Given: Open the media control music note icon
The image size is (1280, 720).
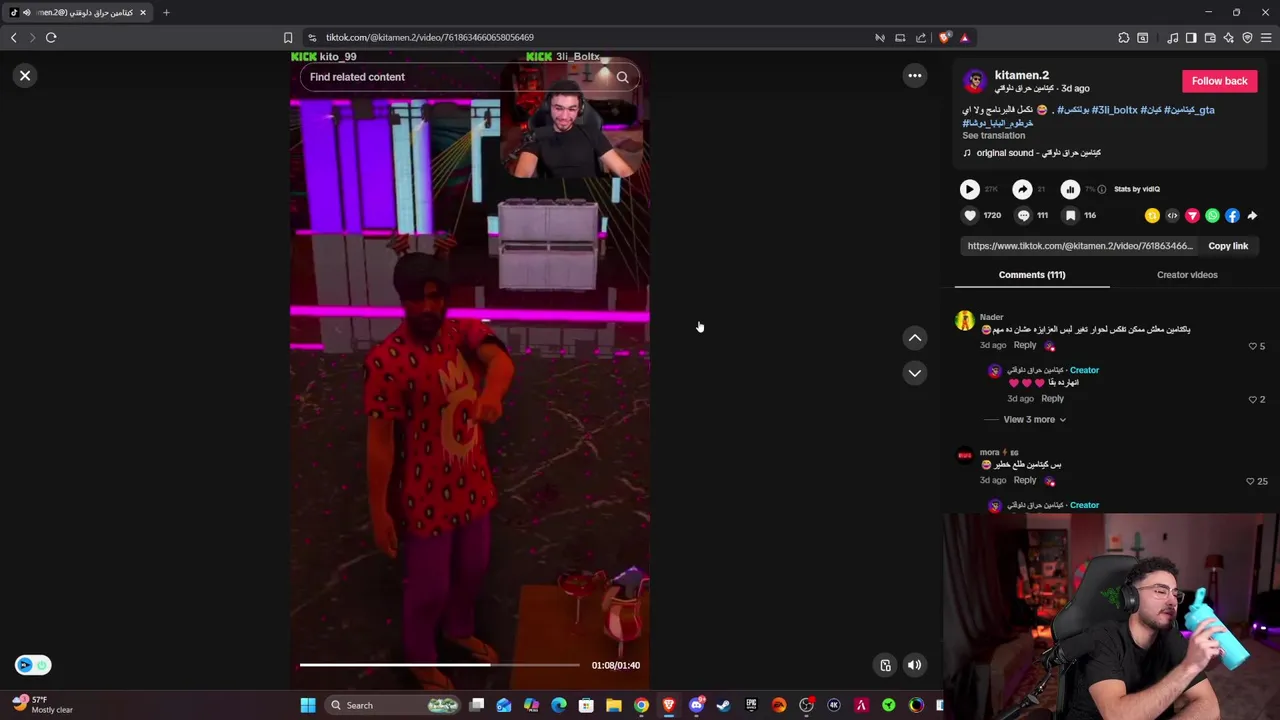Looking at the screenshot, I should 1172,38.
